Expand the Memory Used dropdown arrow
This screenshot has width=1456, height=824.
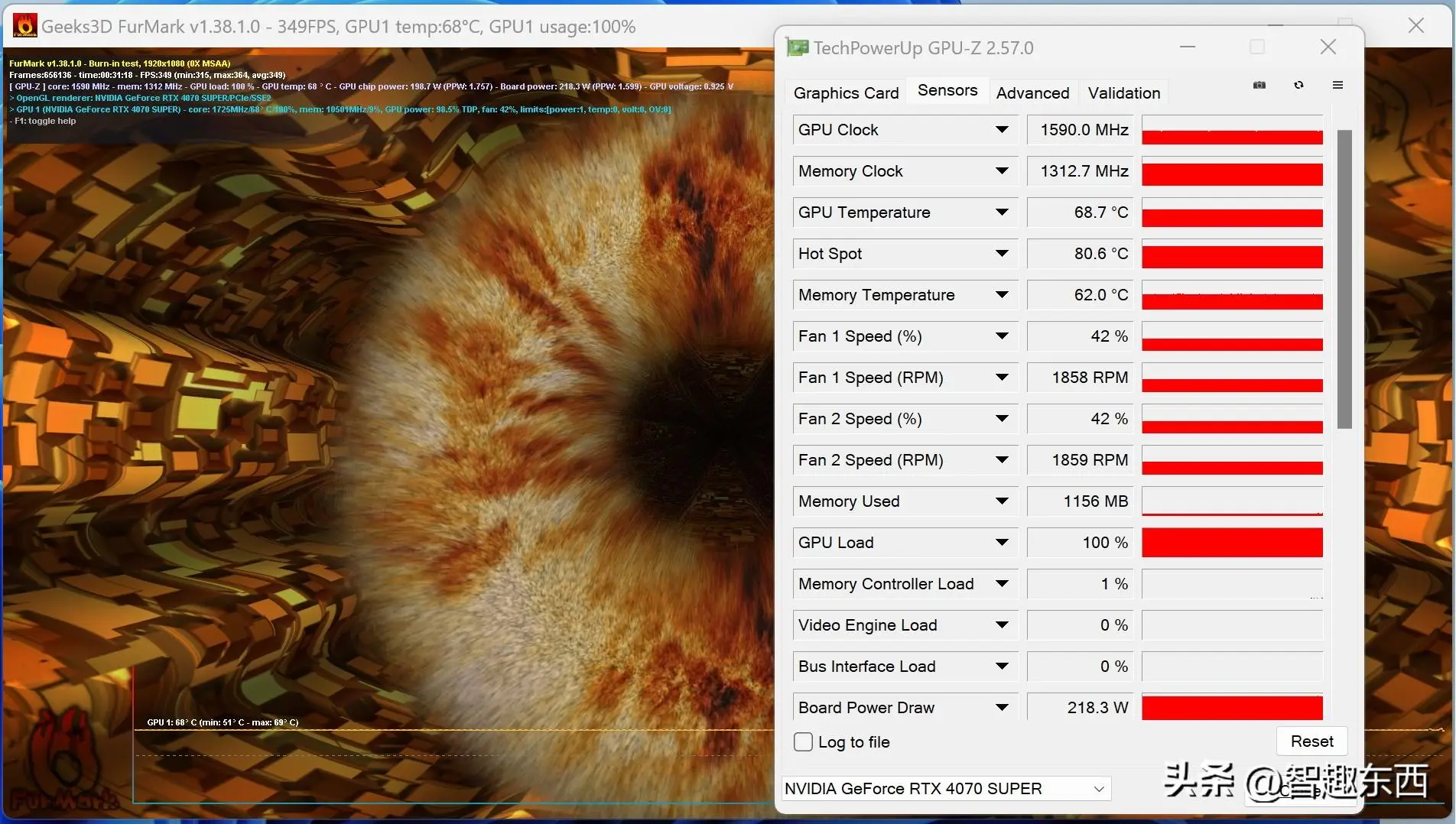point(1002,501)
